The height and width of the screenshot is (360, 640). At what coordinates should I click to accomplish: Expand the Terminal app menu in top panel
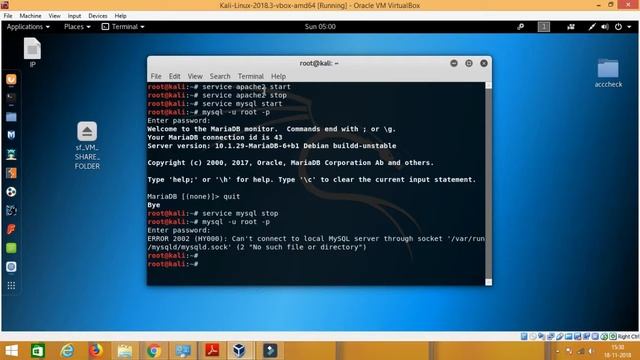point(123,27)
